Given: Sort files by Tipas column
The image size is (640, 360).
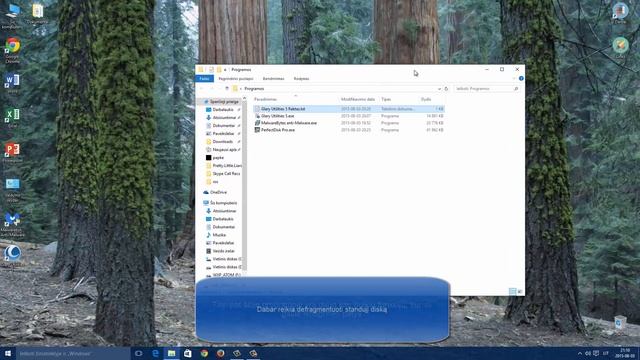Looking at the screenshot, I should (x=386, y=99).
